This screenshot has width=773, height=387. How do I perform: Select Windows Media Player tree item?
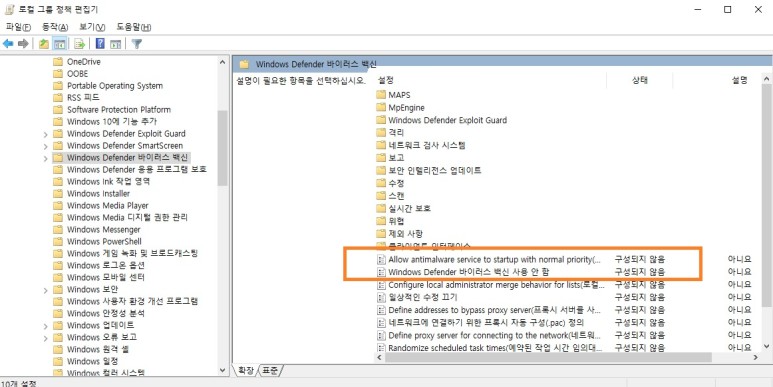click(107, 205)
